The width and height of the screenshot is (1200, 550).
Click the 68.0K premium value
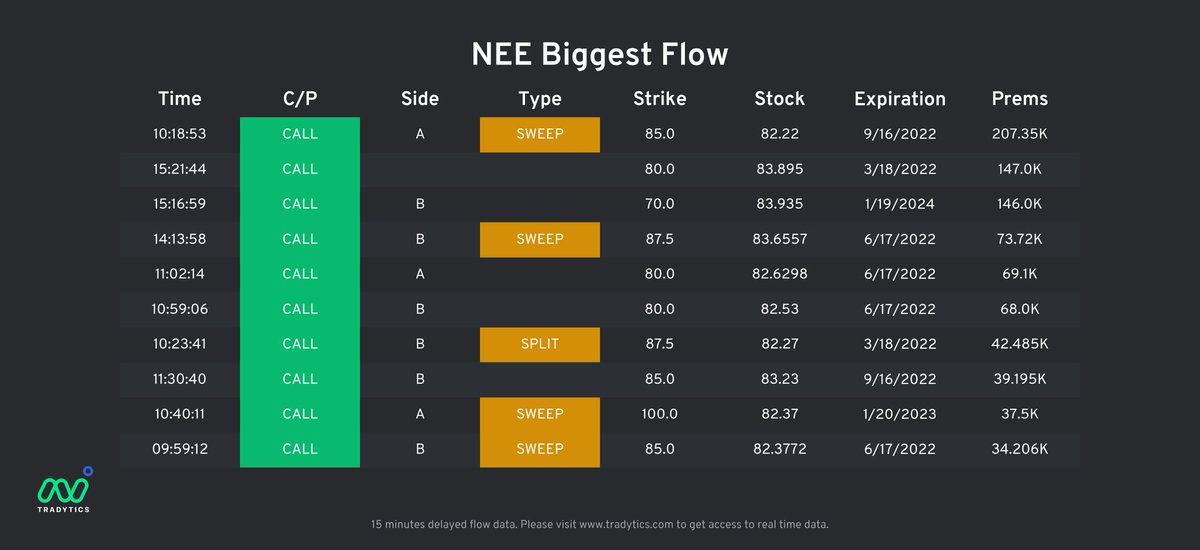point(1020,309)
